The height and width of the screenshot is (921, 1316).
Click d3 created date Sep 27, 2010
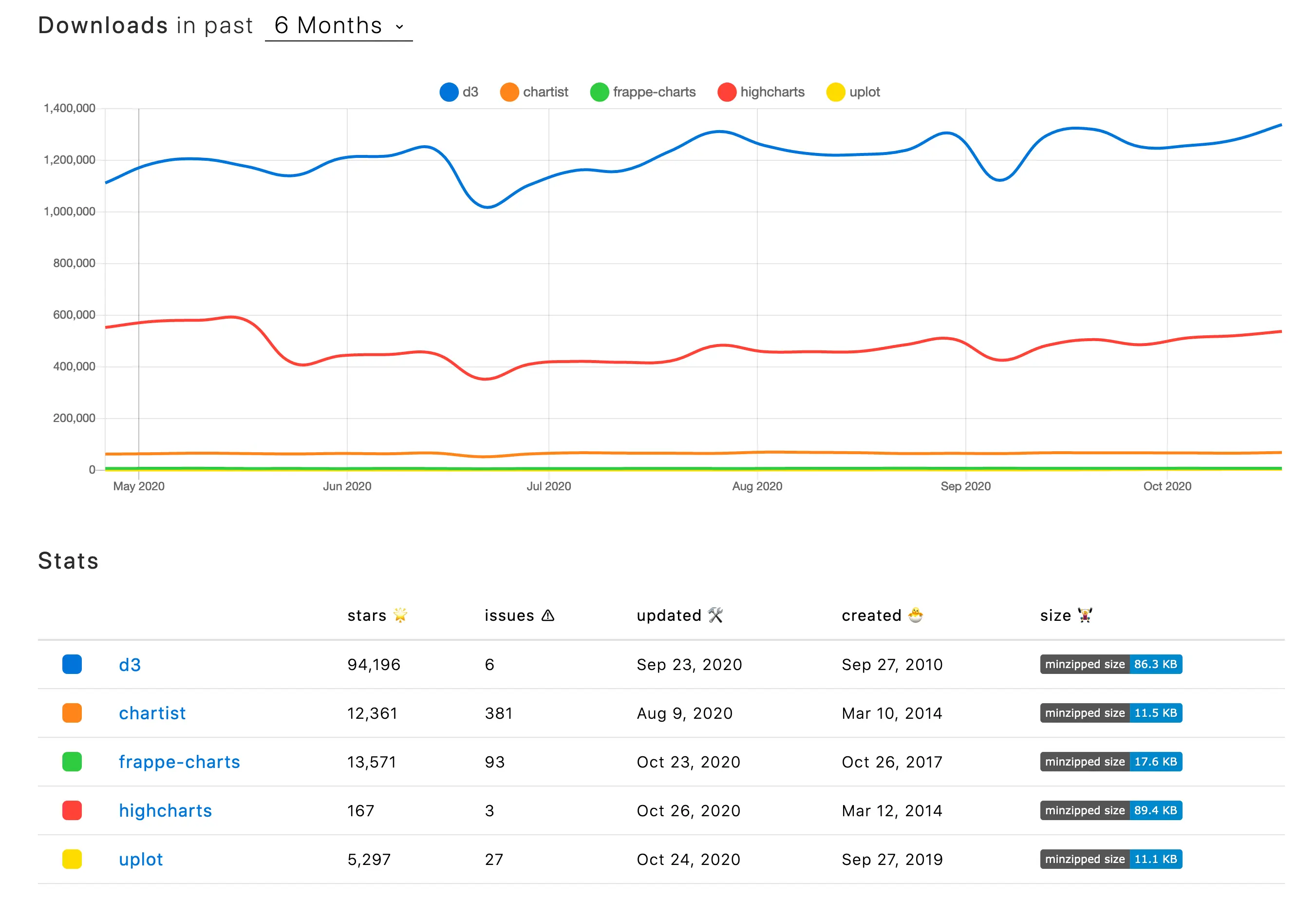pos(892,665)
